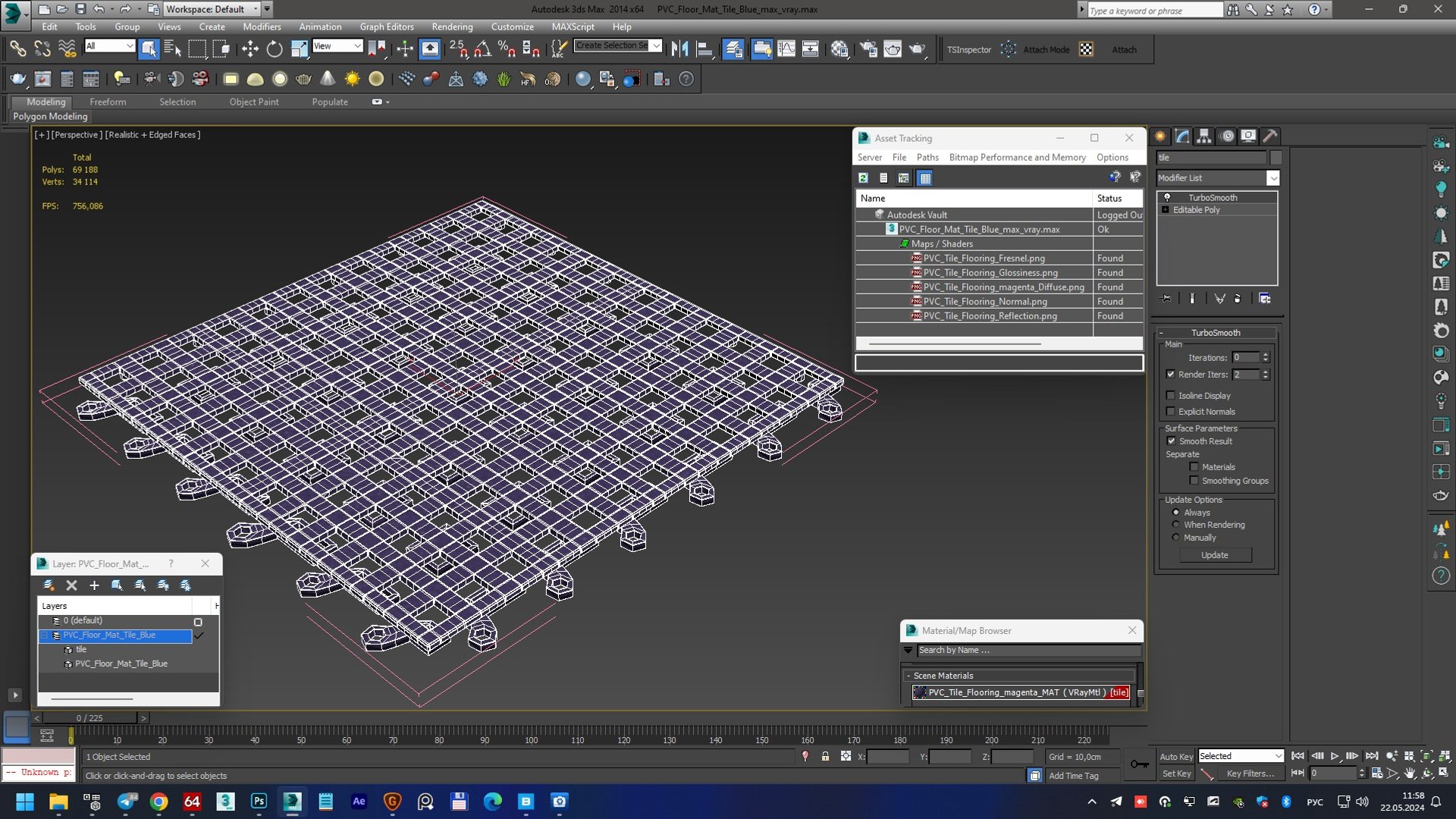Viewport: 1456px width, 819px height.
Task: Open the Hierarchy command panel tab
Action: pos(1203,136)
